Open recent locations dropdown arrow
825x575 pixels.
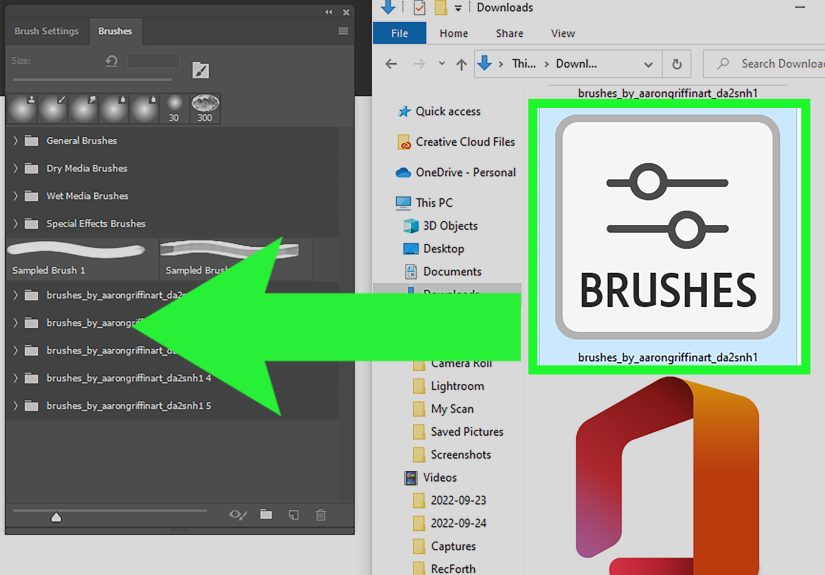point(441,64)
